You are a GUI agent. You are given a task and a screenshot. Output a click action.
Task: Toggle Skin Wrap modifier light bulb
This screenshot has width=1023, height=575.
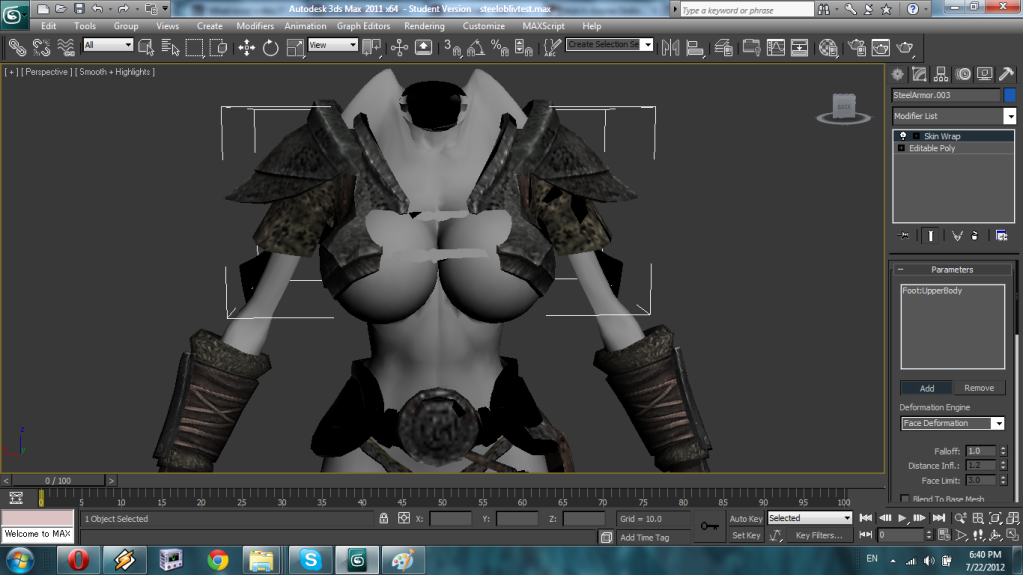click(x=903, y=136)
